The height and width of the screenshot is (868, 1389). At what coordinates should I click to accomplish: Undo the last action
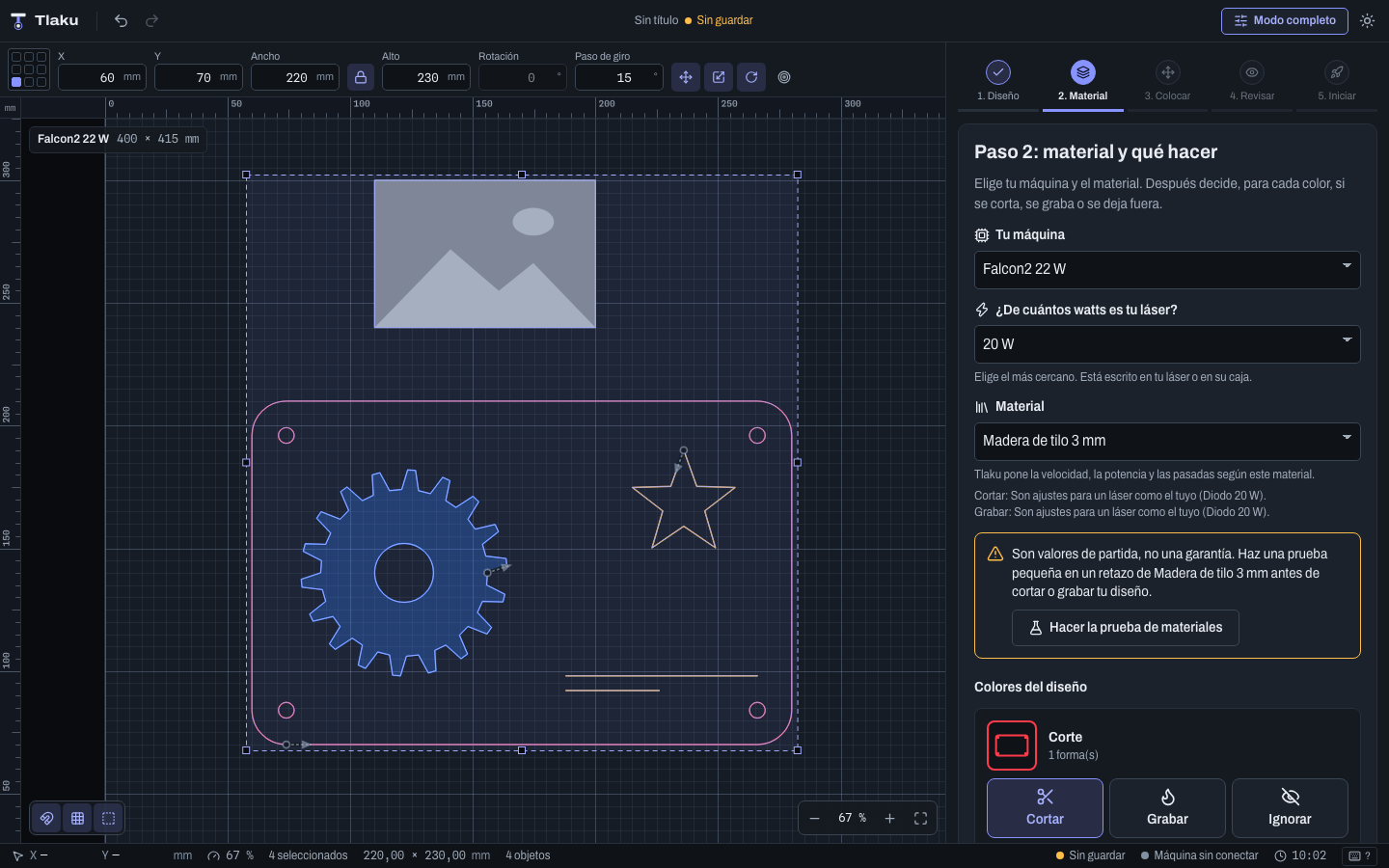121,20
